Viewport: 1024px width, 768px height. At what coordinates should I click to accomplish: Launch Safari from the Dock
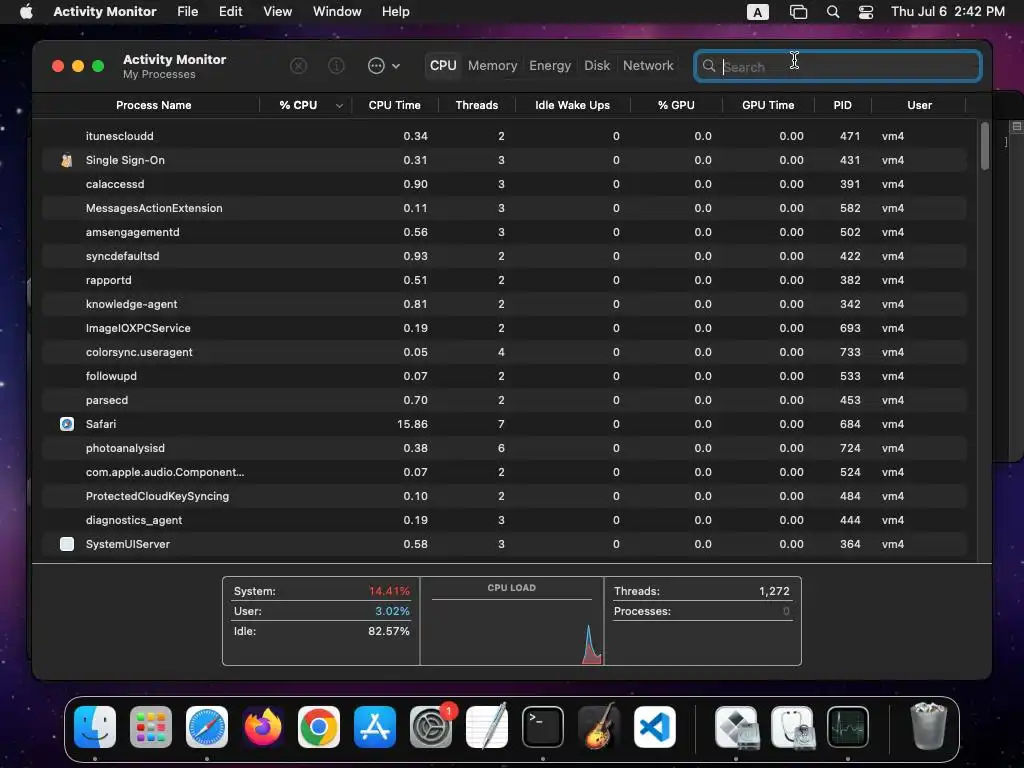[207, 727]
